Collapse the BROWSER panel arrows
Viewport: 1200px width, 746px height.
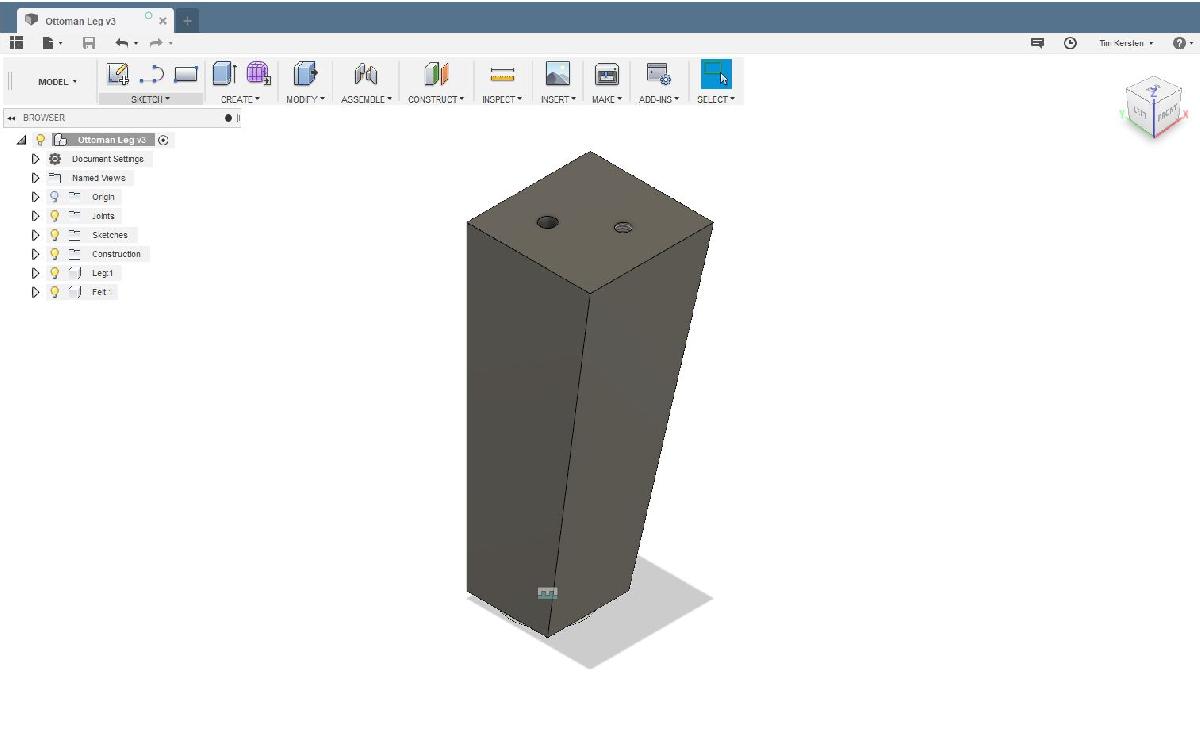[11, 118]
